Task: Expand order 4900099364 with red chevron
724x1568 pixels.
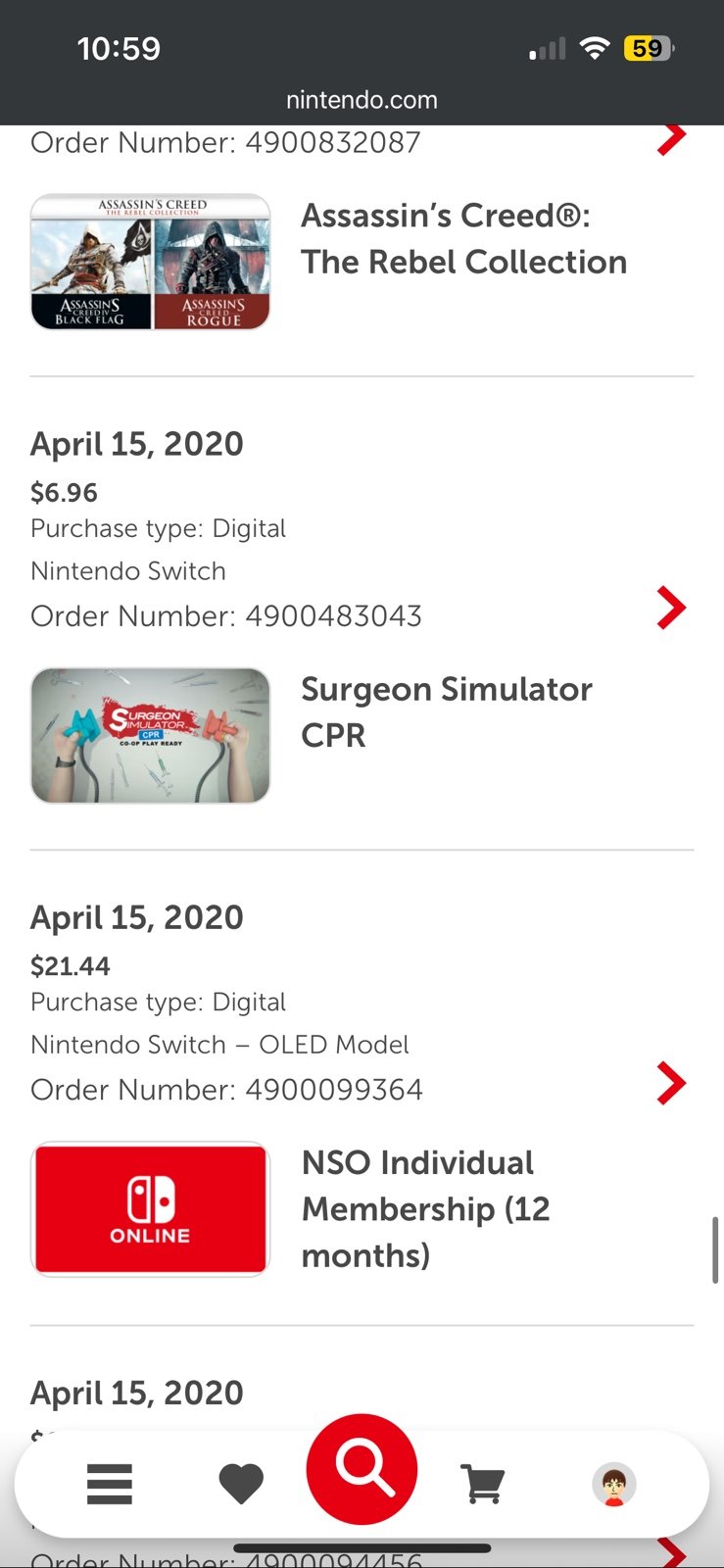Action: [671, 1083]
